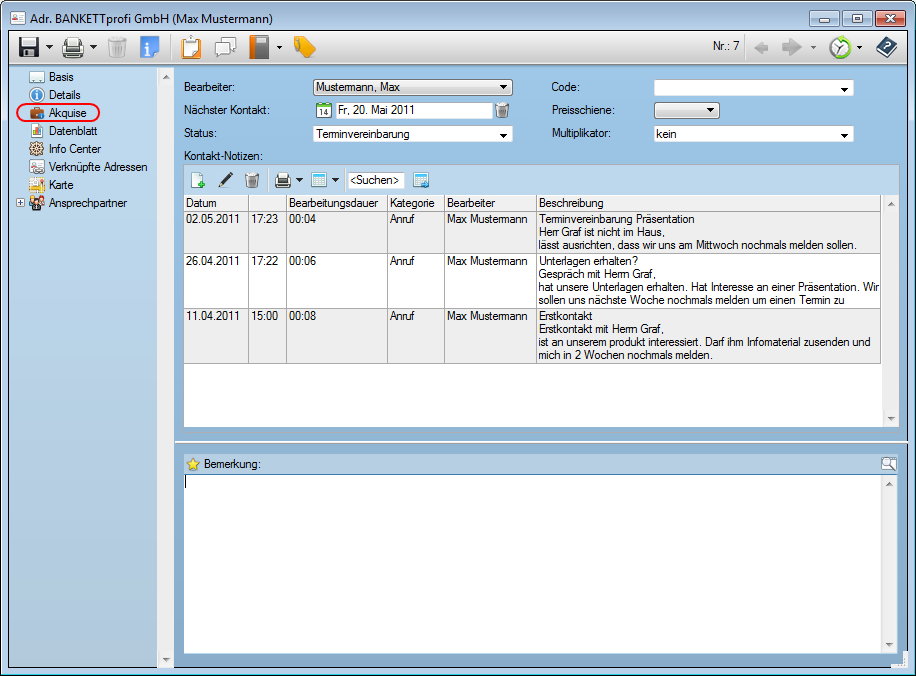
Task: Select Datenblatt in the sidebar
Action: click(x=72, y=131)
